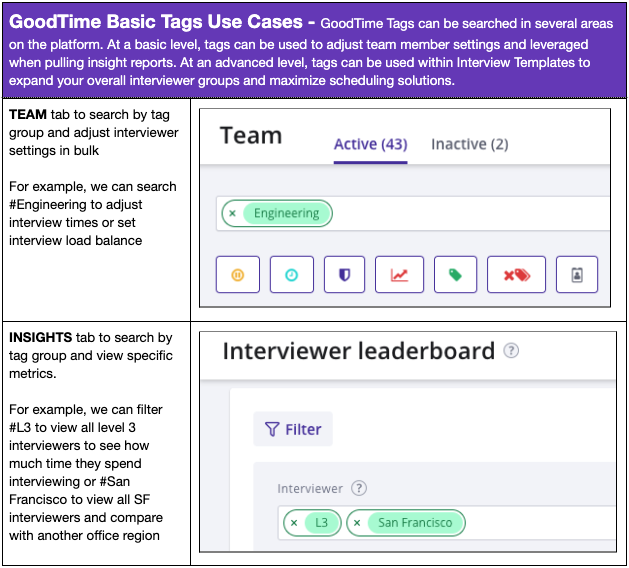Click the Interviewer tag input field
The image size is (629, 568).
tap(540, 523)
